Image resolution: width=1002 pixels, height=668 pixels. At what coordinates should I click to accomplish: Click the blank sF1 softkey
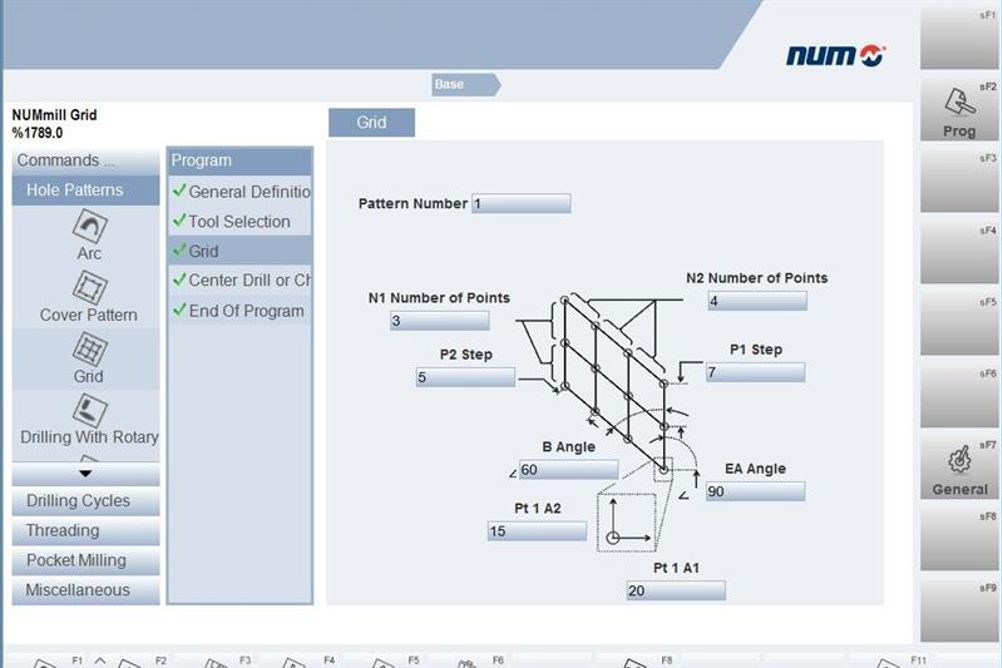coord(959,38)
